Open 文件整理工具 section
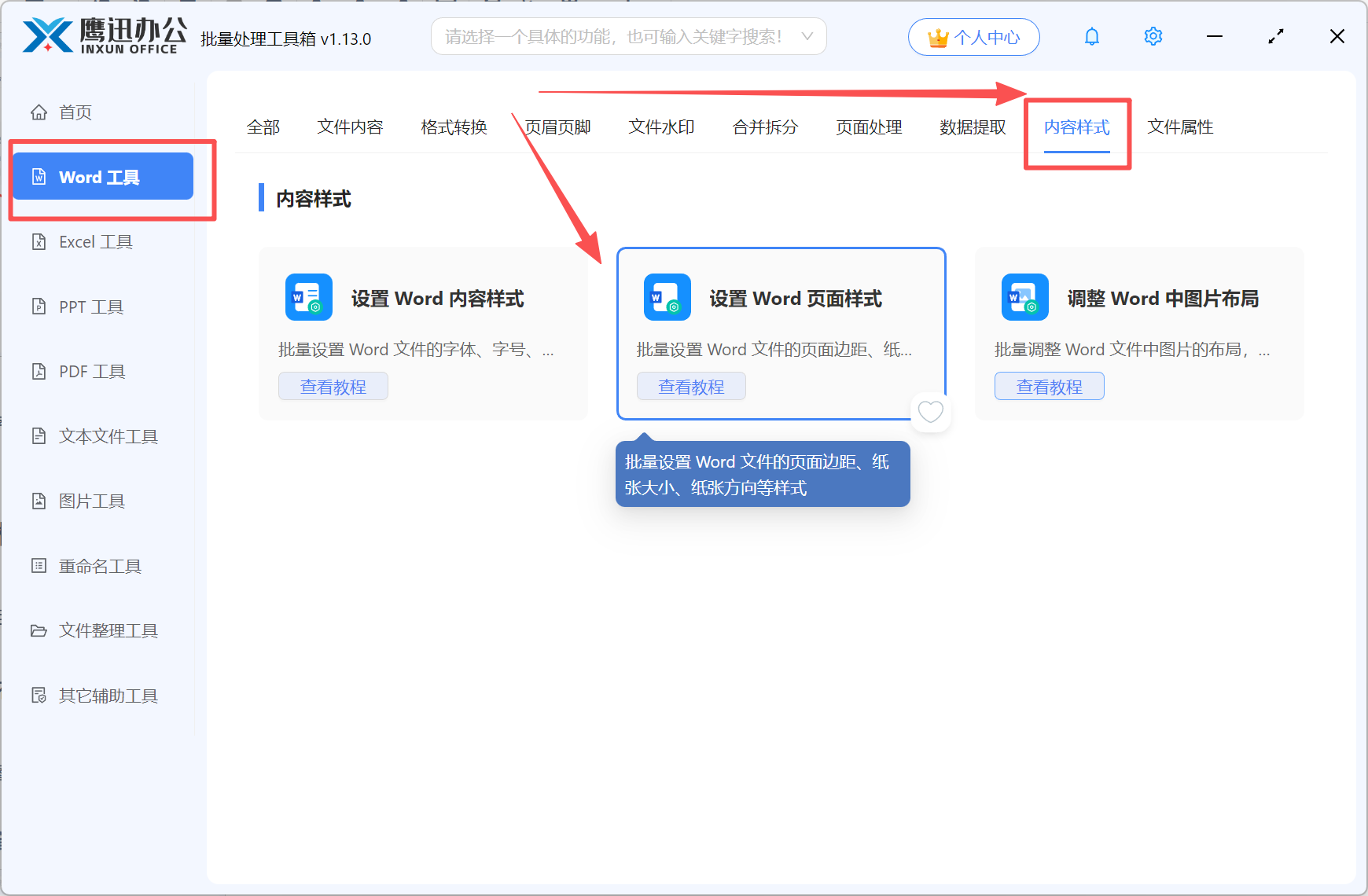The image size is (1368, 896). coord(107,630)
